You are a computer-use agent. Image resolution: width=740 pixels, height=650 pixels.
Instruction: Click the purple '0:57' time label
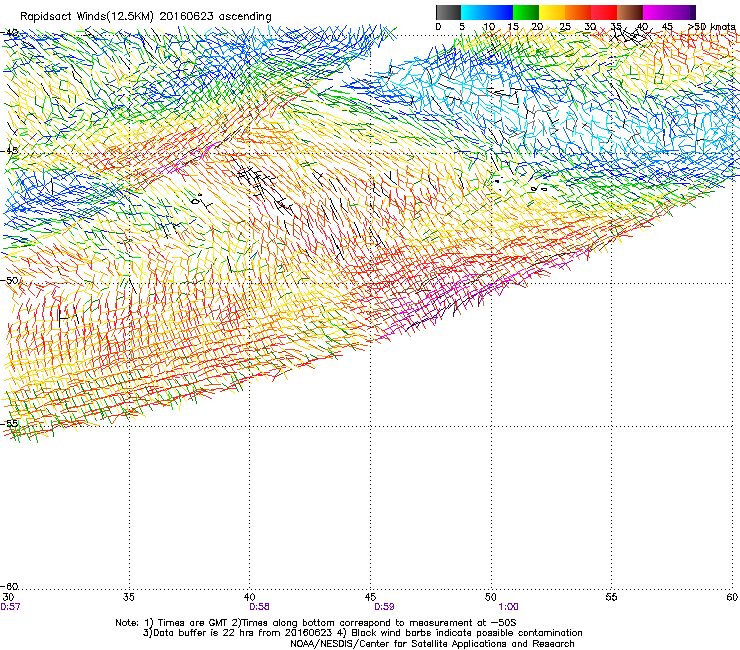coord(10,607)
